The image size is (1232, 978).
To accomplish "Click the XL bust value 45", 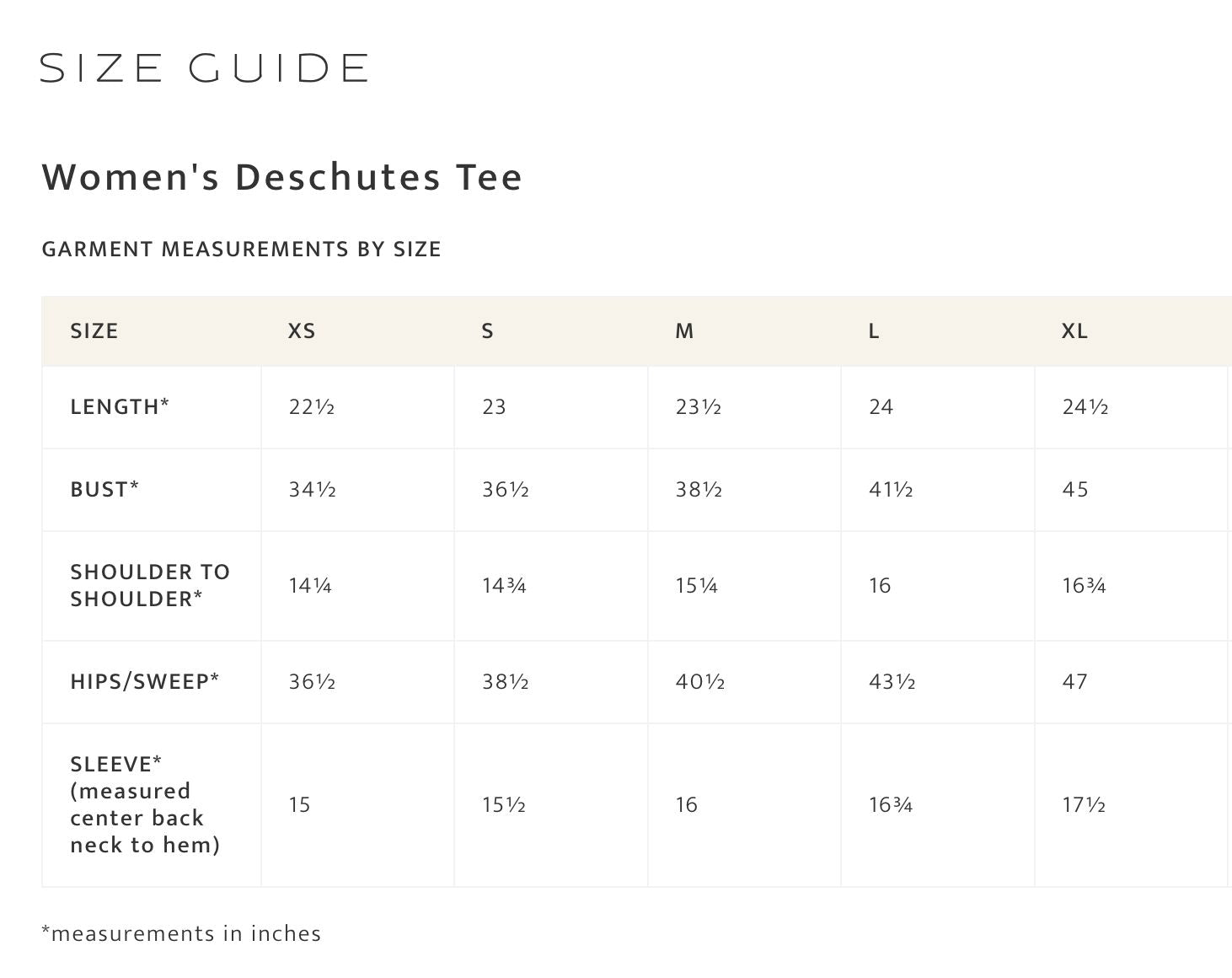I will click(1075, 490).
